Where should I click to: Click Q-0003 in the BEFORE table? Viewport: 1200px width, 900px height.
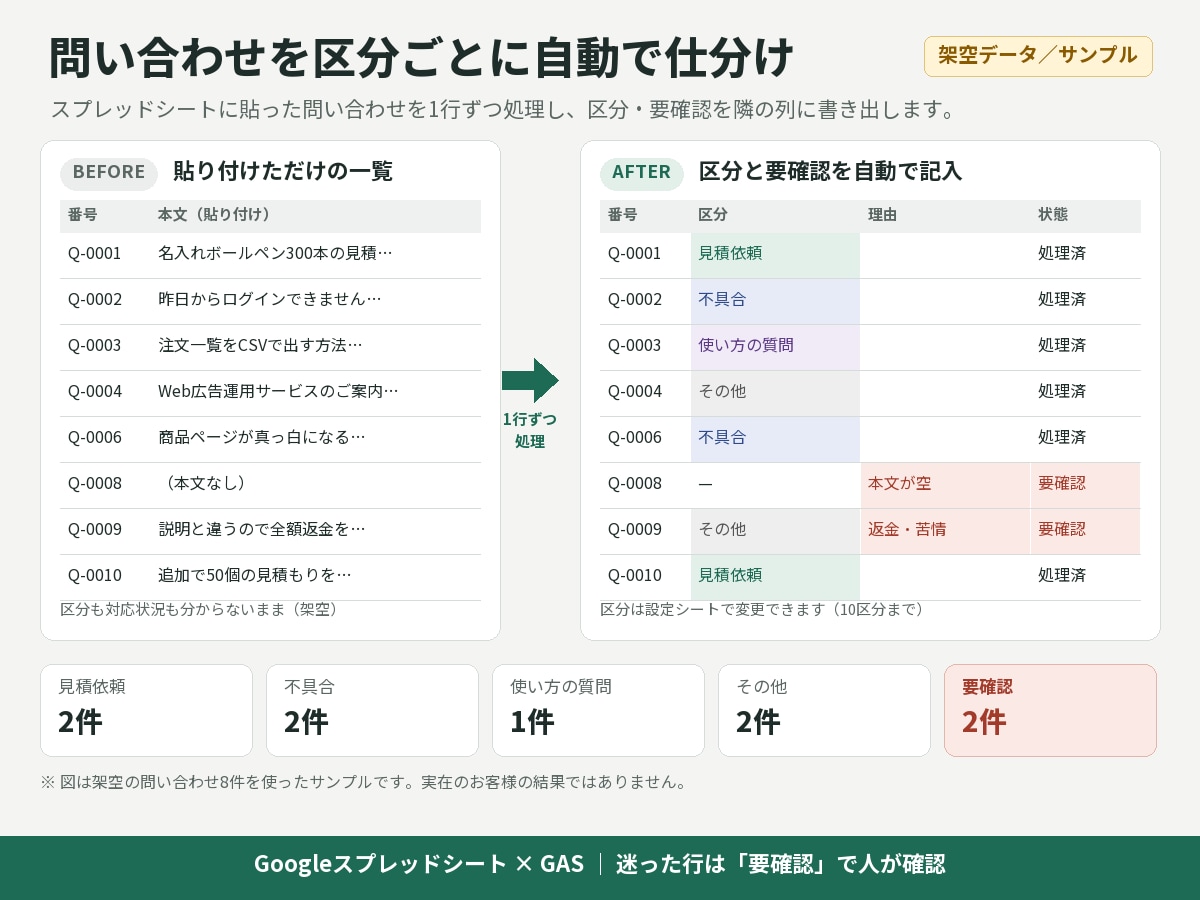[95, 346]
